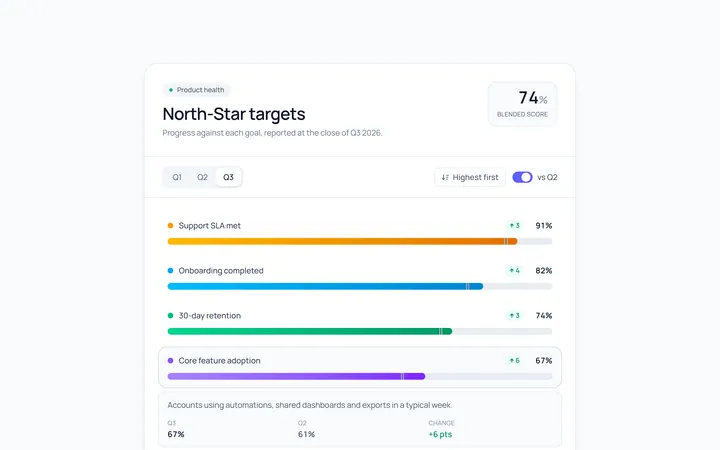This screenshot has width=720, height=450.
Task: Expand the 30-day retention row
Action: pos(360,323)
